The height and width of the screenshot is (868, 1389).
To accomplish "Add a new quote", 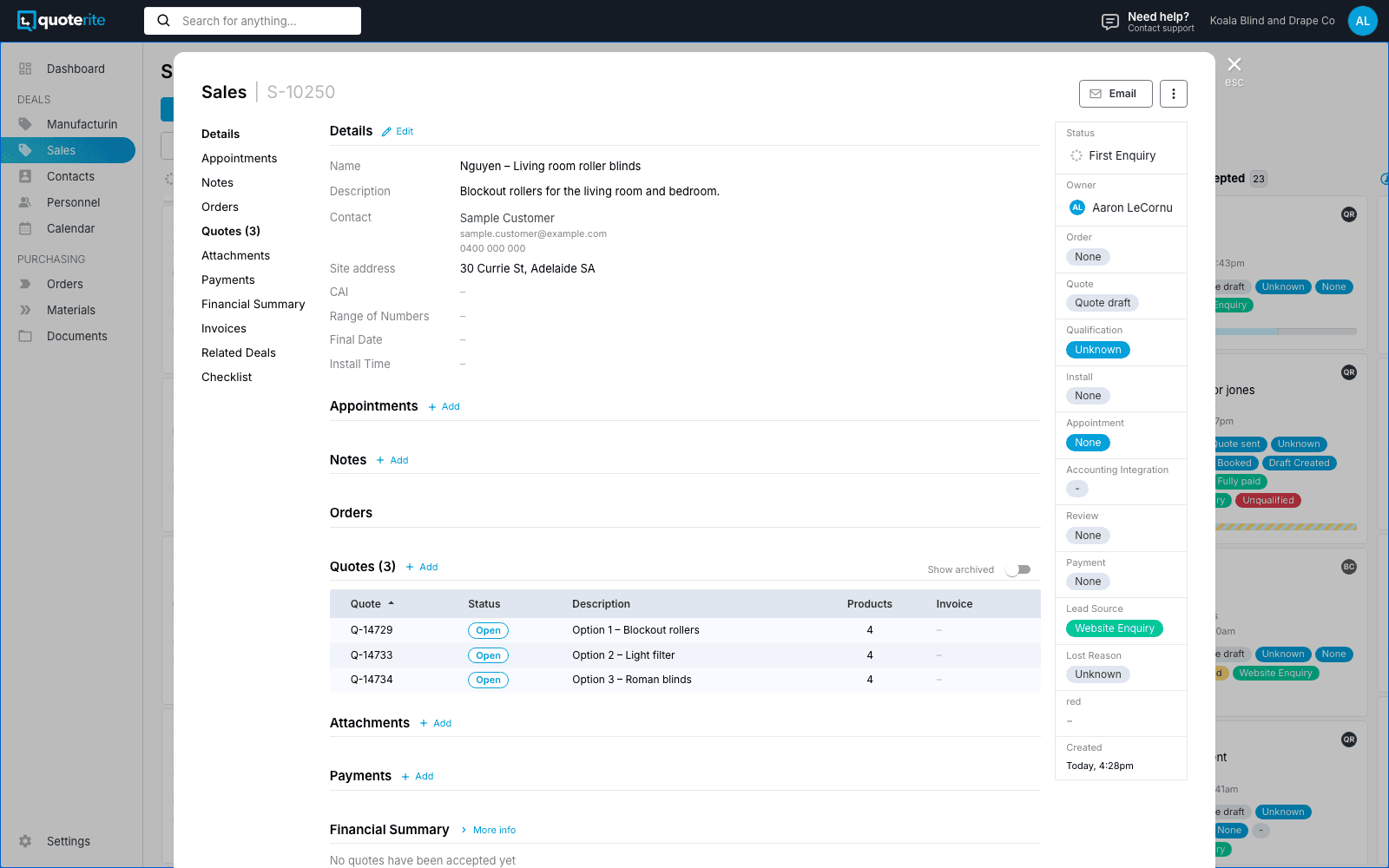I will coord(422,568).
